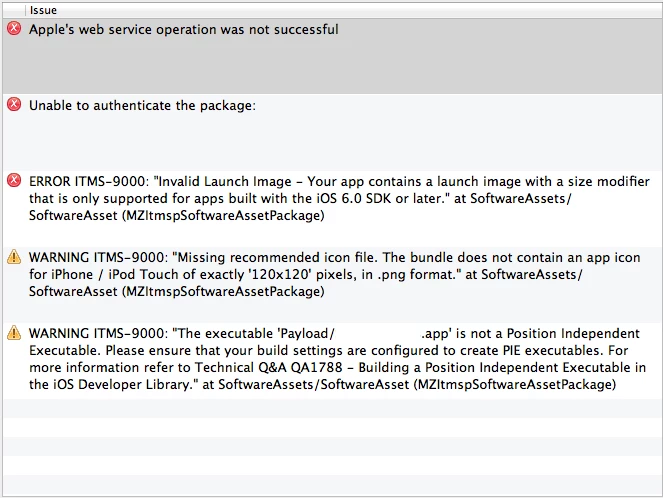
Task: Click the red error icon for Invalid Launch Image
Action: tap(14, 180)
